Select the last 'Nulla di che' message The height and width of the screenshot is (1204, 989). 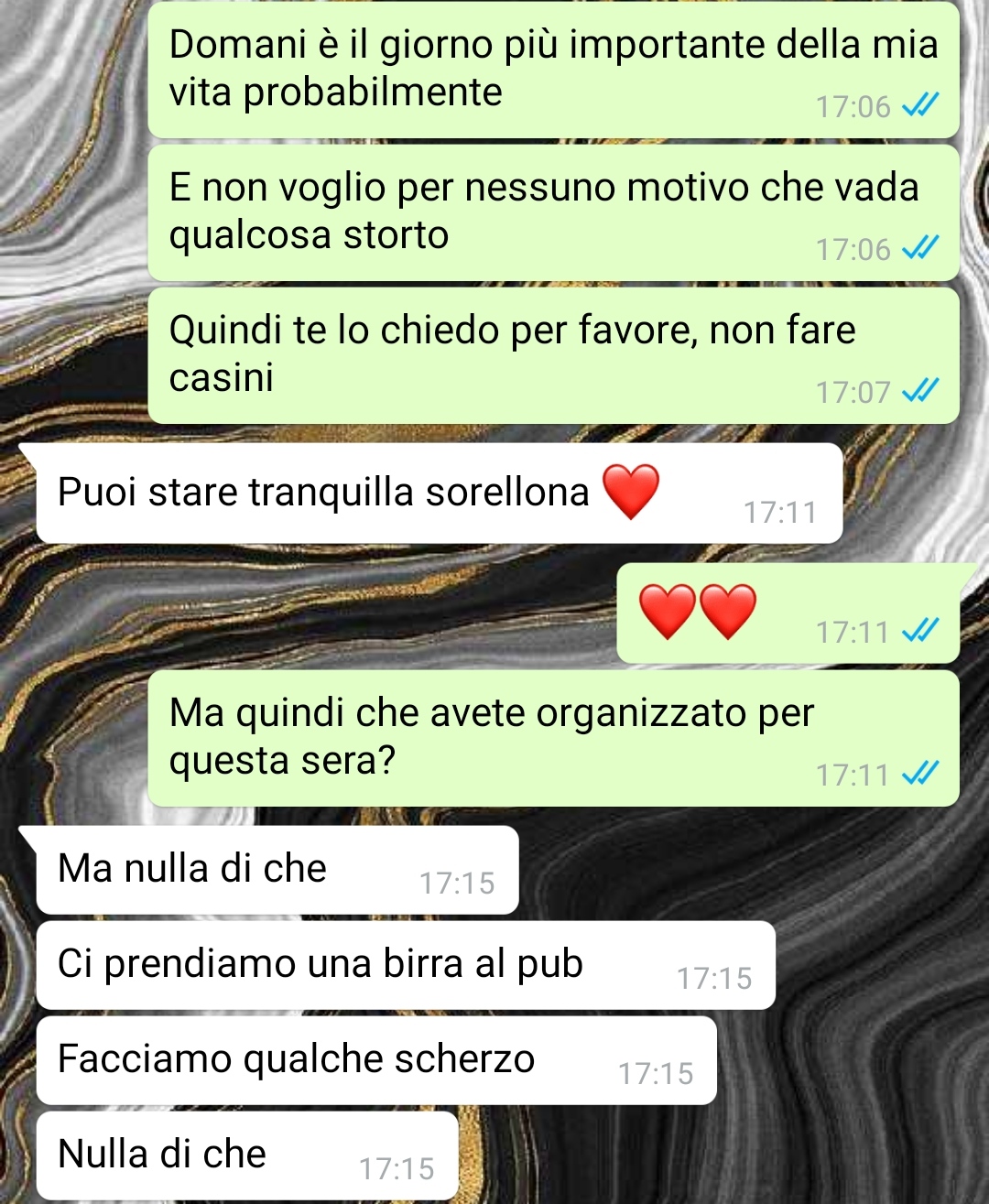[x=247, y=1155]
